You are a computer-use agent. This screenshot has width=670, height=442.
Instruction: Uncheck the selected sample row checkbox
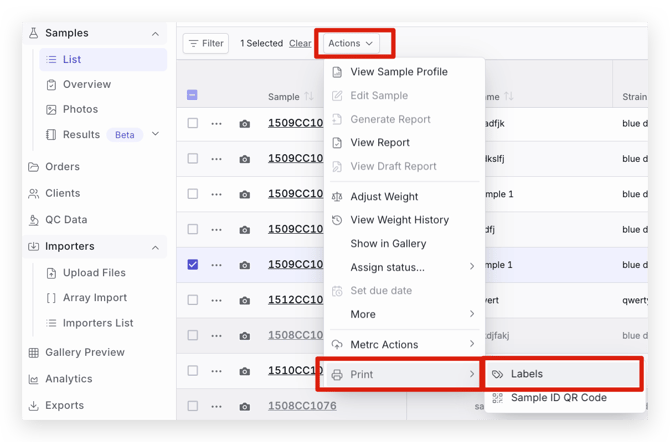tap(193, 265)
